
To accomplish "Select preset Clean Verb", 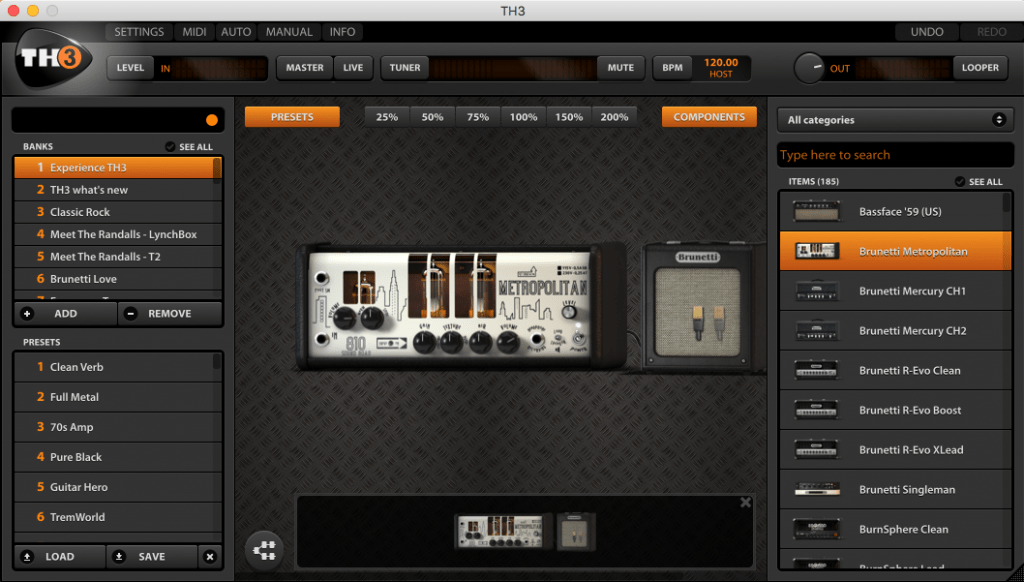I will (x=114, y=367).
